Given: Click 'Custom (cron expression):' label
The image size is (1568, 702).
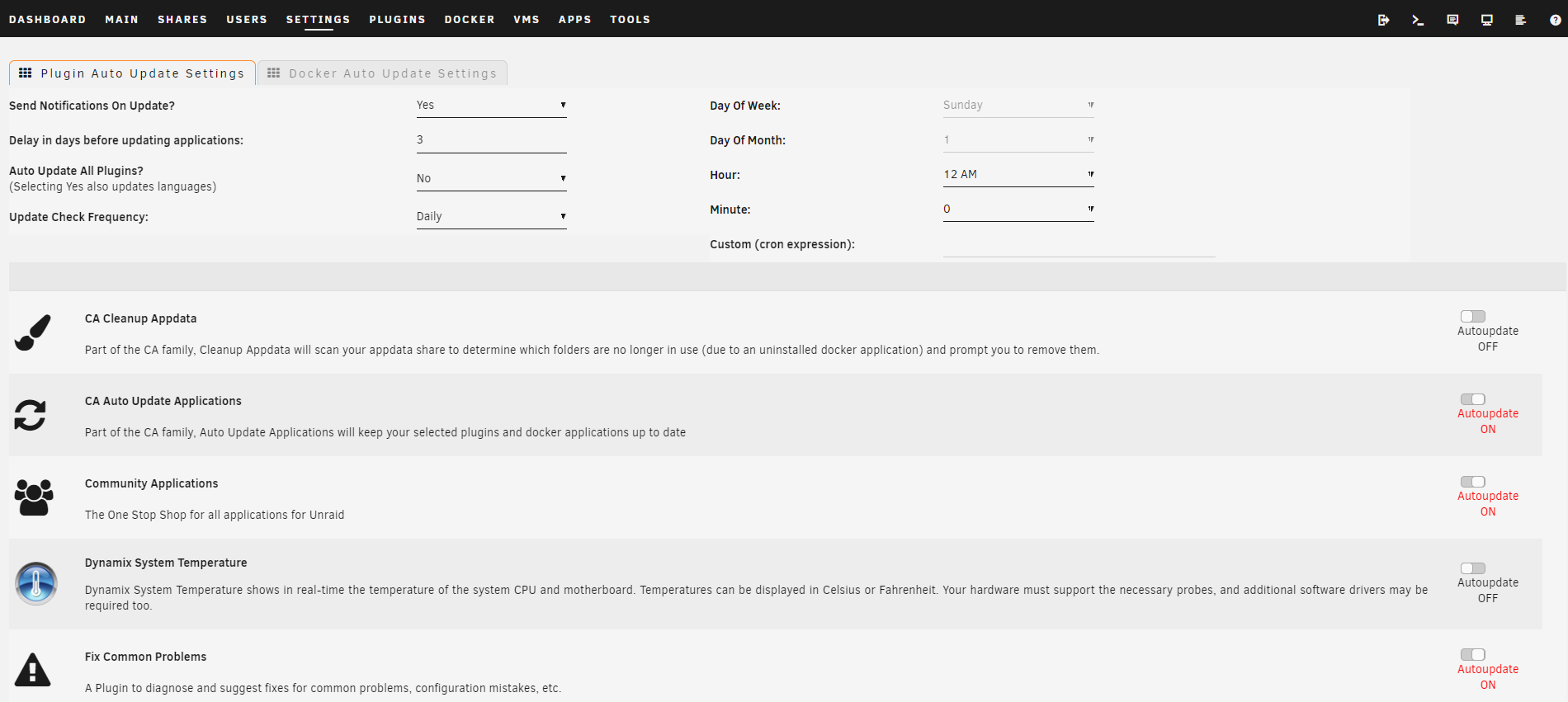Looking at the screenshot, I should (782, 244).
